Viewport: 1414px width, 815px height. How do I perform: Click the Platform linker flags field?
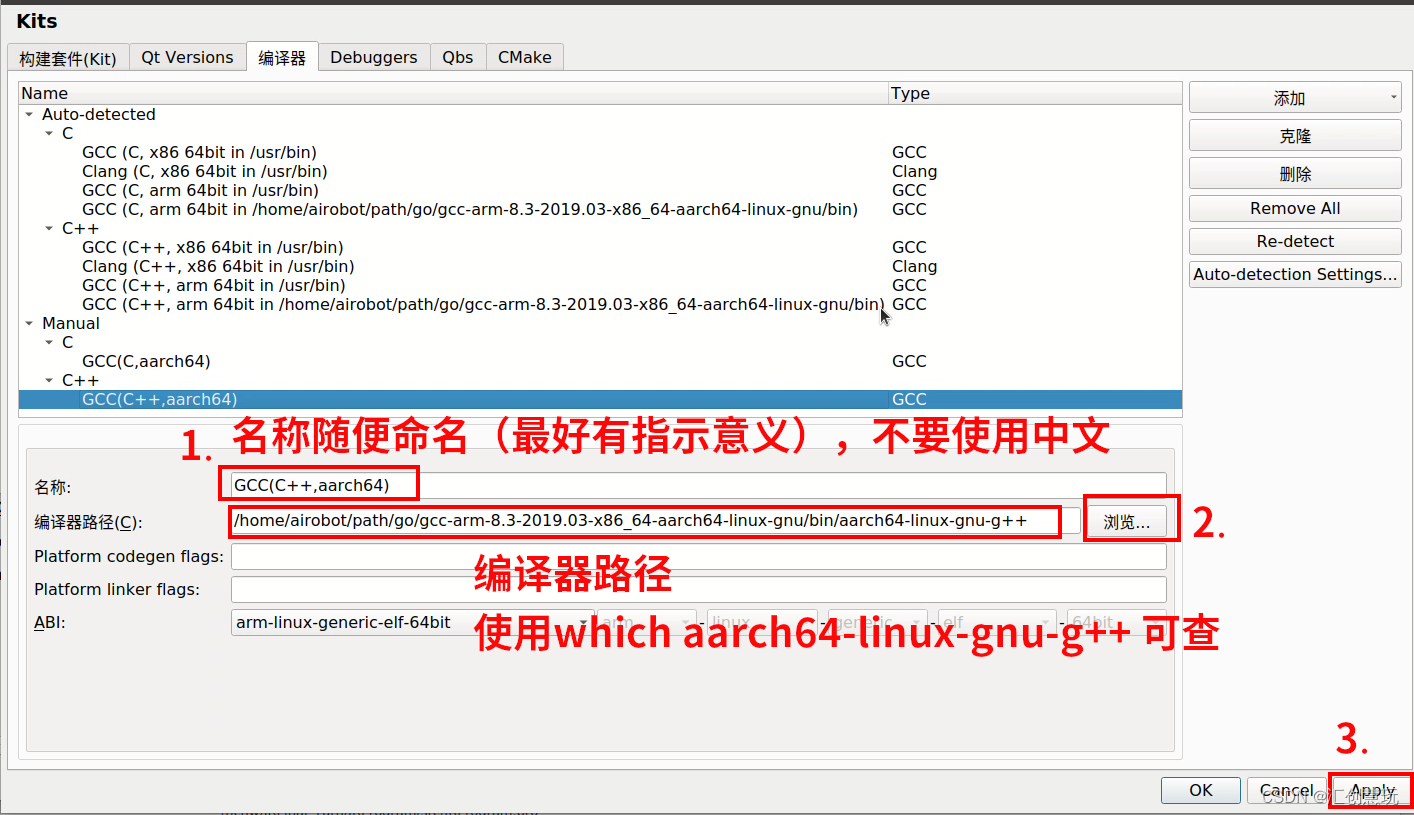click(698, 589)
